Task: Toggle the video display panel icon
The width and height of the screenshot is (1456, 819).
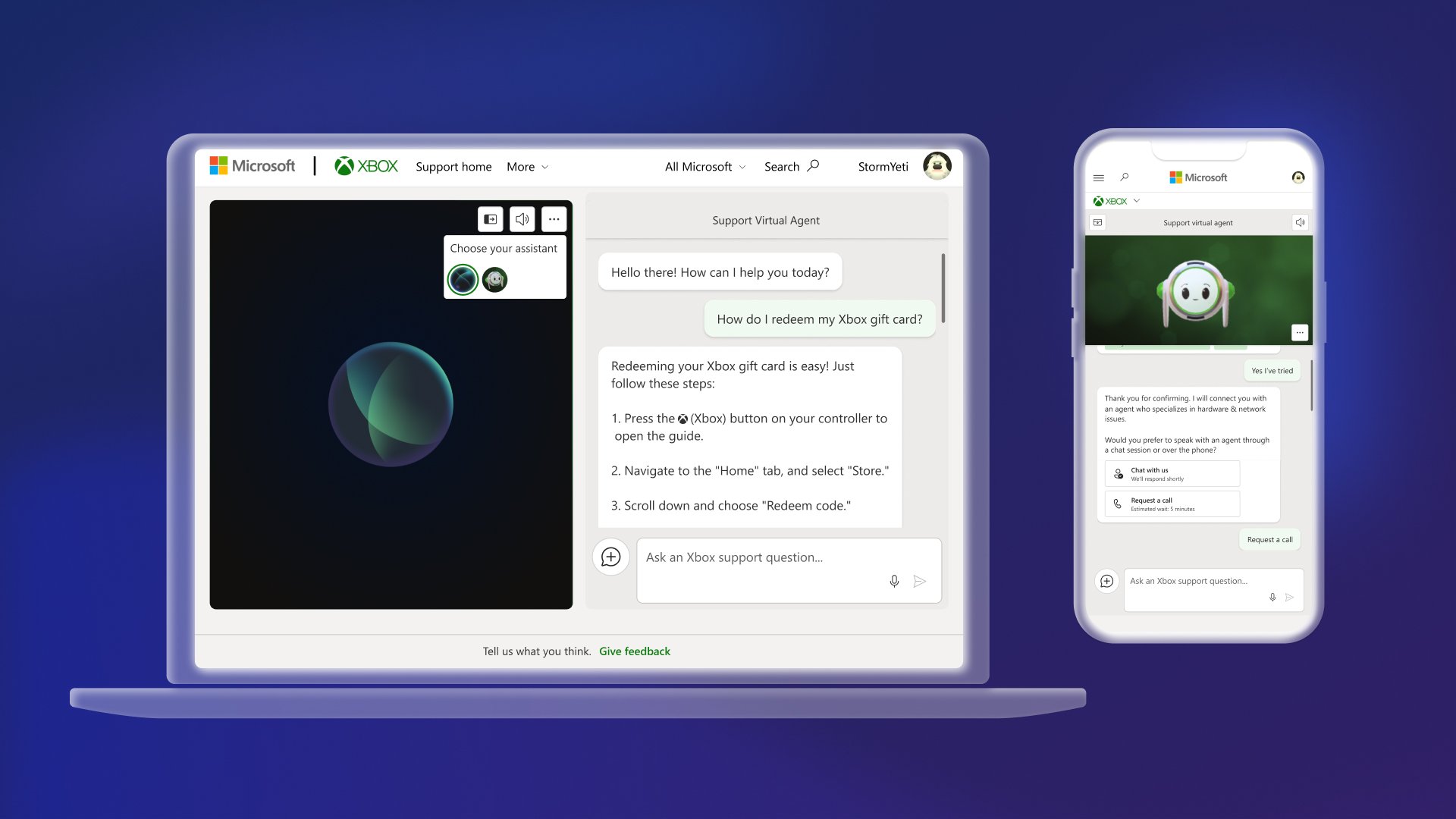Action: [x=491, y=219]
